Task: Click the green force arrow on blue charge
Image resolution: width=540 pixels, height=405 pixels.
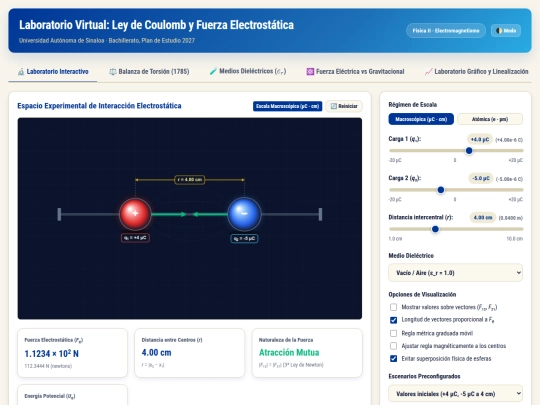Action: coord(210,214)
